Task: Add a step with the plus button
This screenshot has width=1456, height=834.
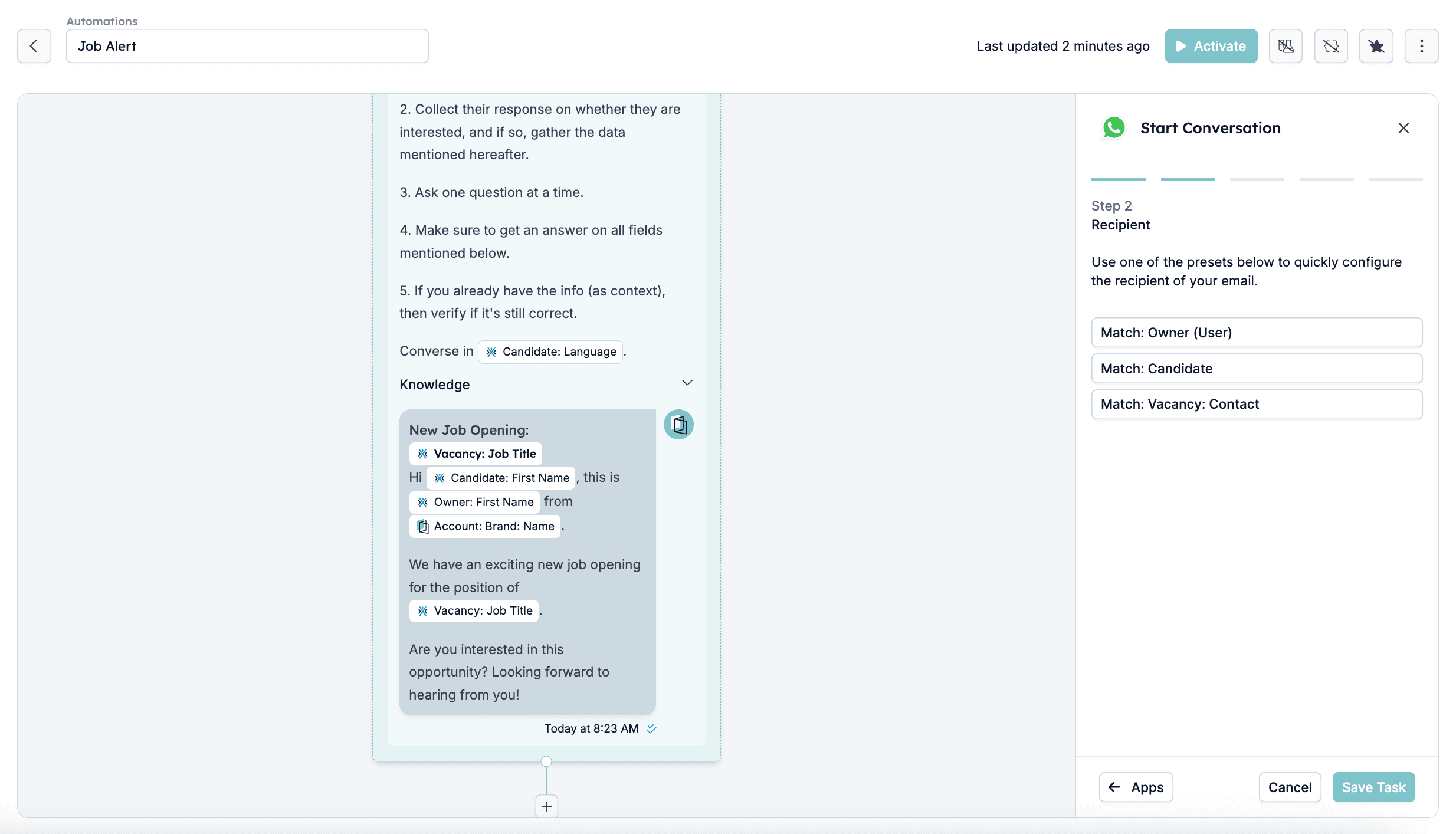Action: [547, 807]
